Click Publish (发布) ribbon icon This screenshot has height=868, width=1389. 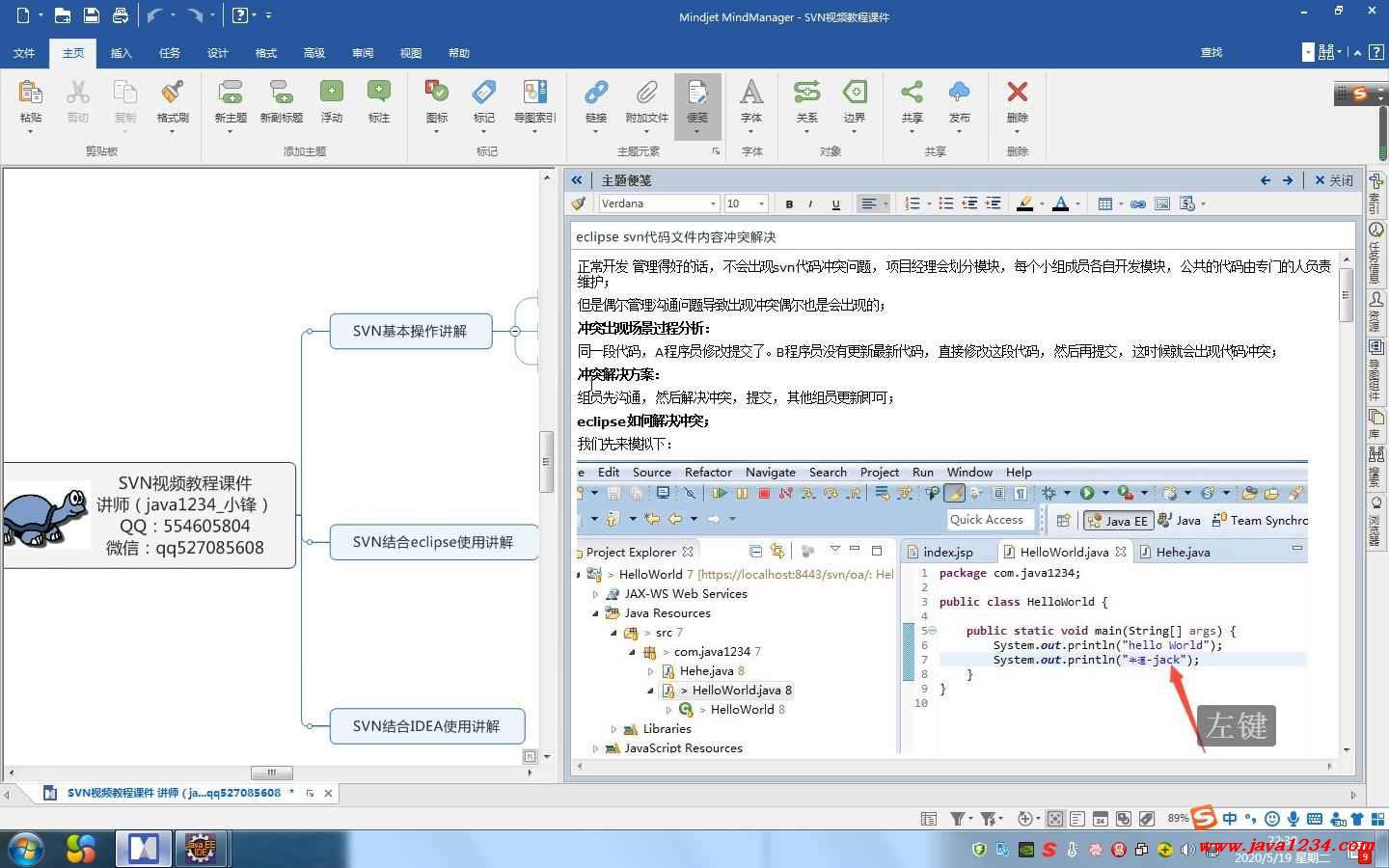click(959, 94)
